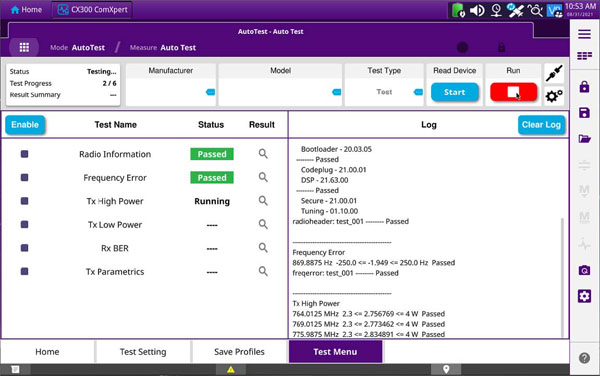600x376 pixels.
Task: View Radio Information result magnifier
Action: 263,154
